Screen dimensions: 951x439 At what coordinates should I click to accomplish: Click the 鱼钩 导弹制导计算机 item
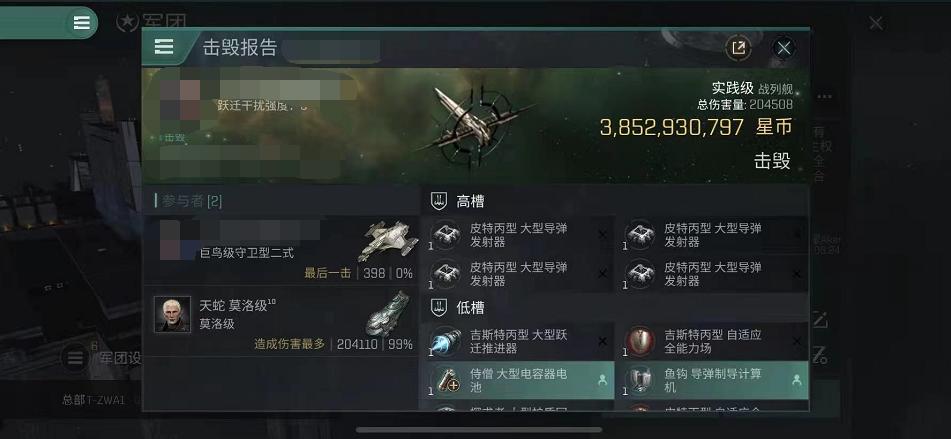click(712, 380)
